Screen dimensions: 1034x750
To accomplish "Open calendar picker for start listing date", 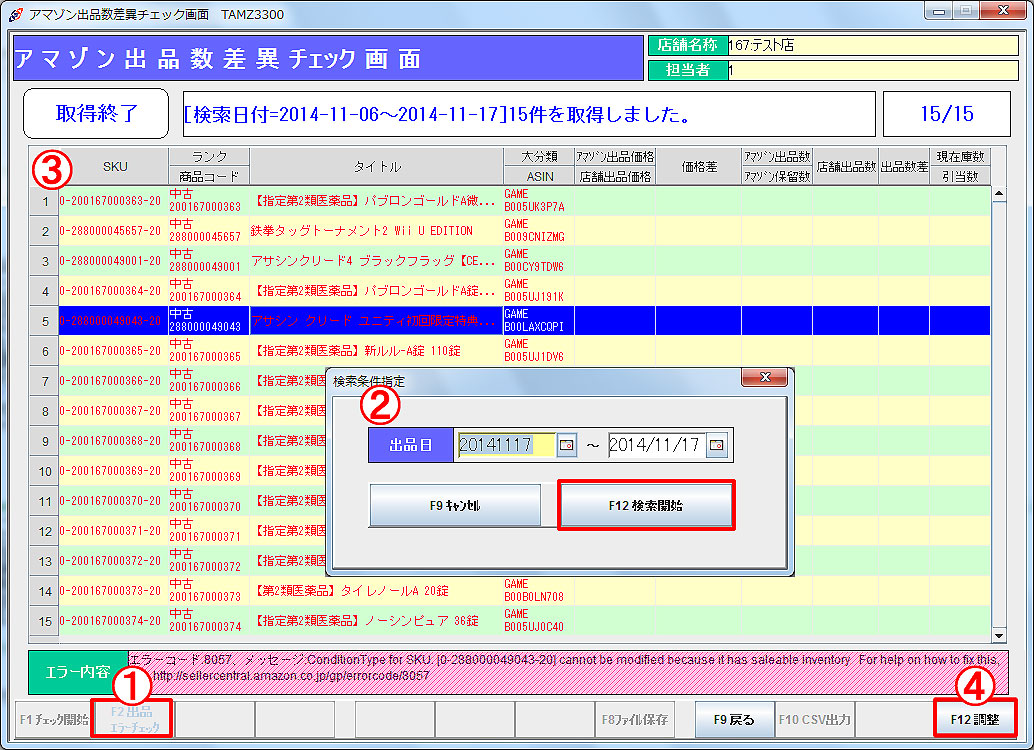I will coord(566,445).
